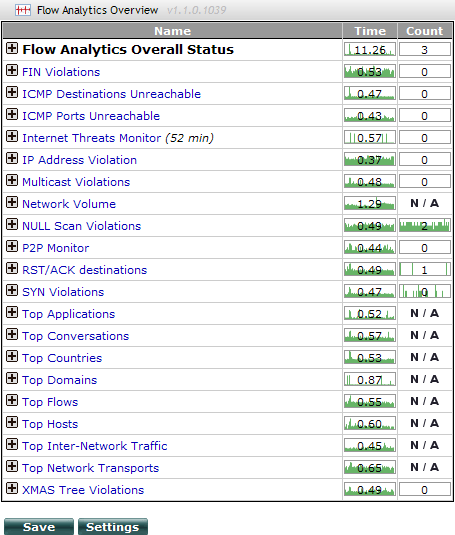Click the Flow Analytics Overview title icon
The width and height of the screenshot is (455, 535).
(x=23, y=10)
